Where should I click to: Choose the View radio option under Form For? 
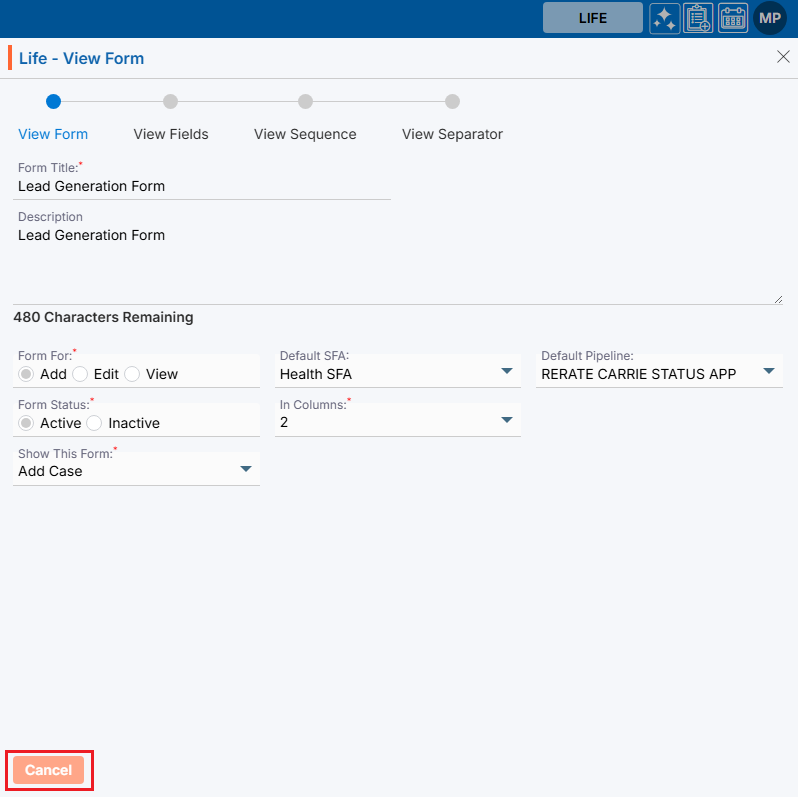coord(133,374)
